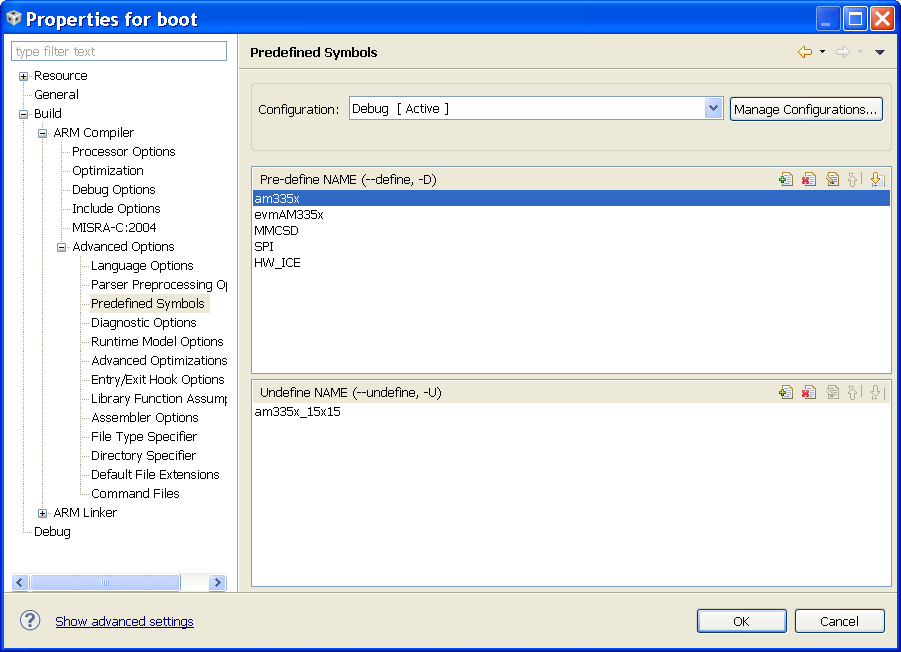Delete entry in Undefine NAME list
The image size is (901, 652).
click(809, 392)
